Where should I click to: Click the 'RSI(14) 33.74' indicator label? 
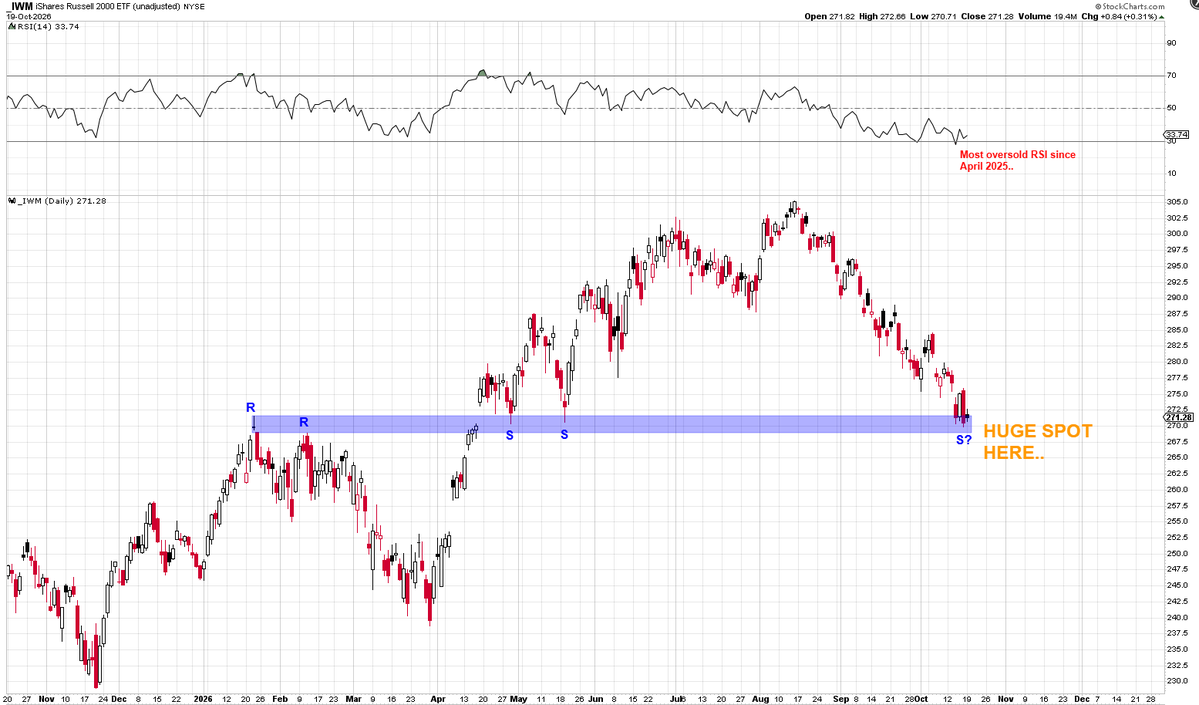pyautogui.click(x=47, y=27)
